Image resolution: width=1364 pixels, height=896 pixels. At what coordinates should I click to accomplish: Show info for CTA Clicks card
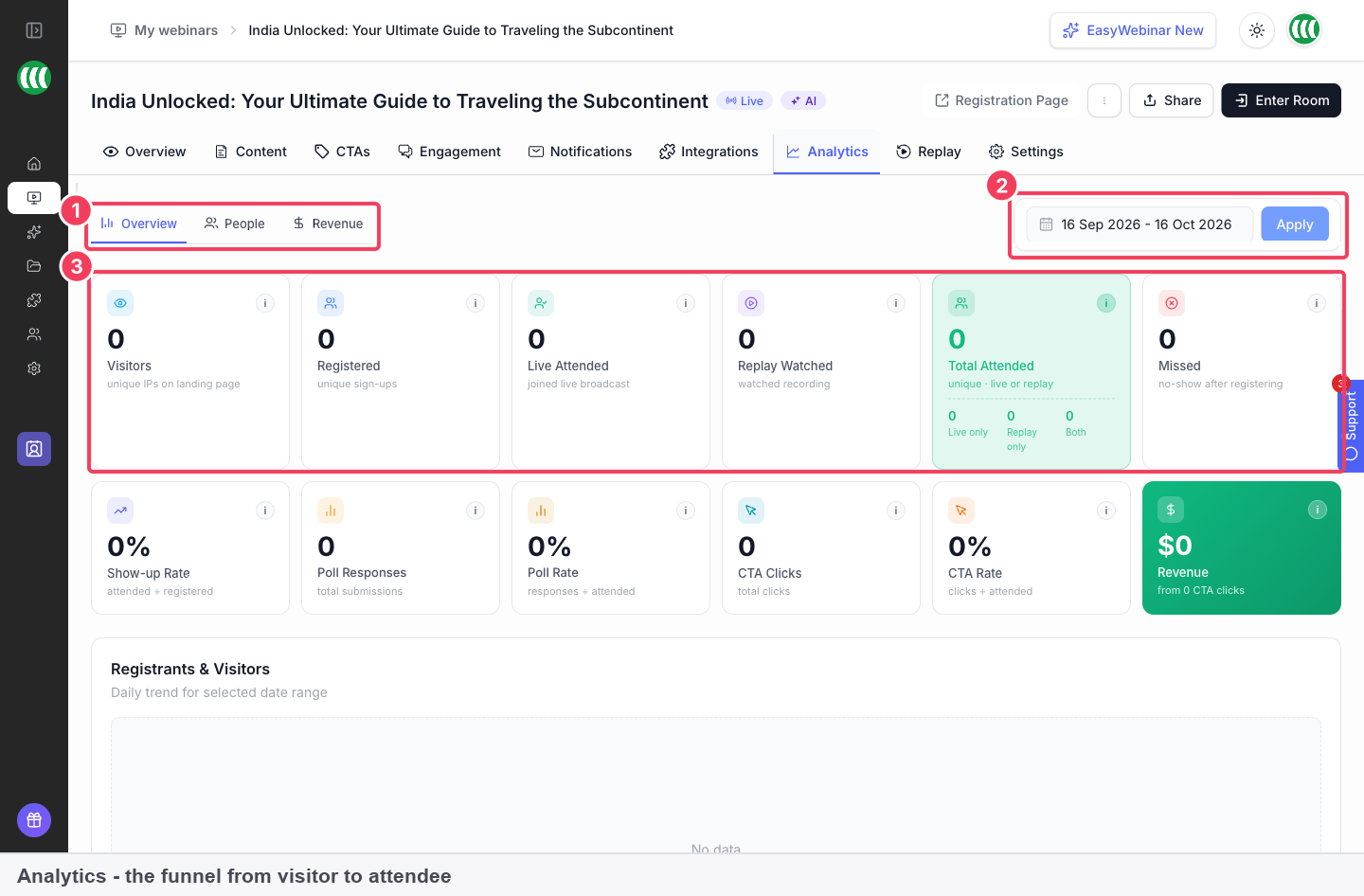pyautogui.click(x=896, y=511)
